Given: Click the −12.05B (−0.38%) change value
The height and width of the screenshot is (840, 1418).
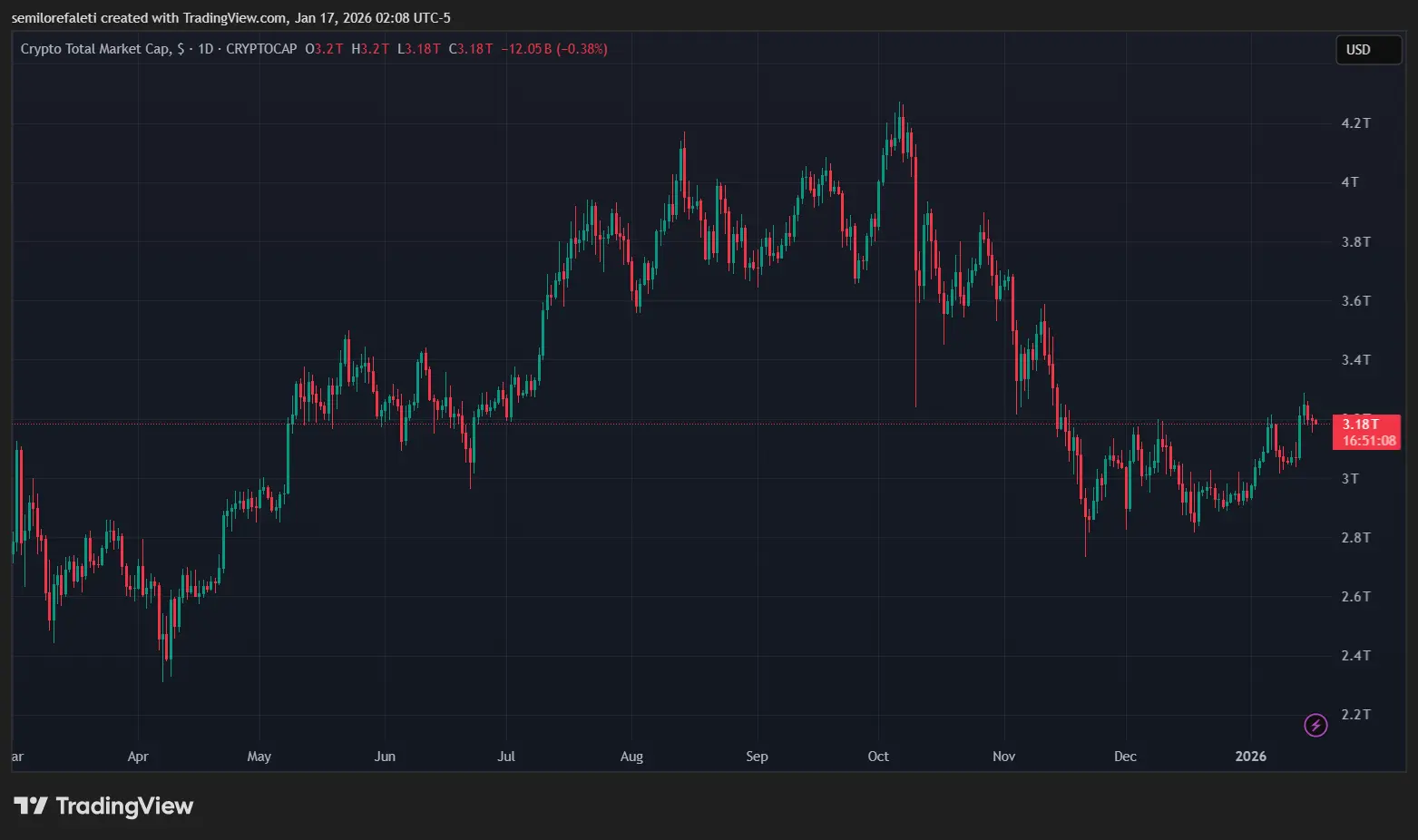Looking at the screenshot, I should click(554, 49).
